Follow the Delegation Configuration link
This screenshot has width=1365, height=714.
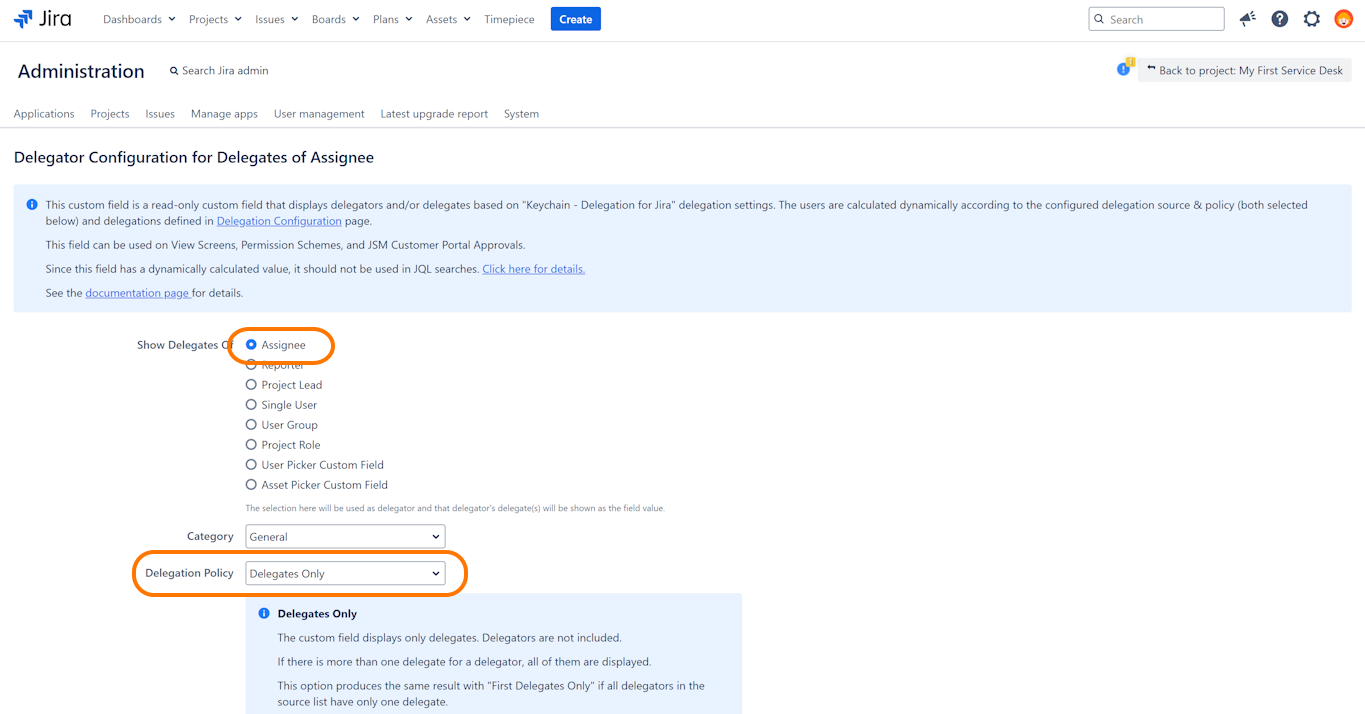279,221
